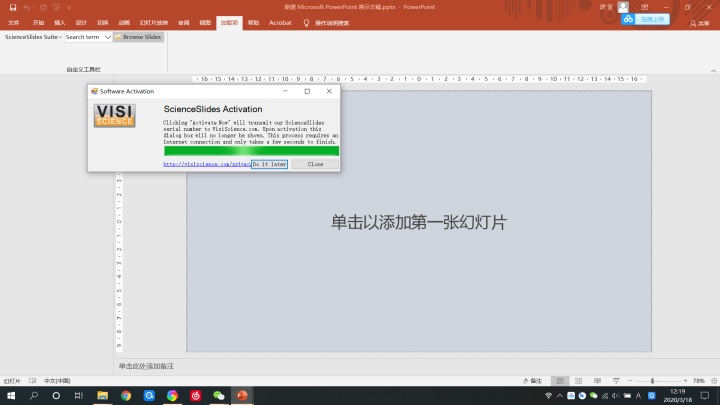Viewport: 720px width, 405px height.
Task: Click the 78% zoom level
Action: pyautogui.click(x=698, y=381)
